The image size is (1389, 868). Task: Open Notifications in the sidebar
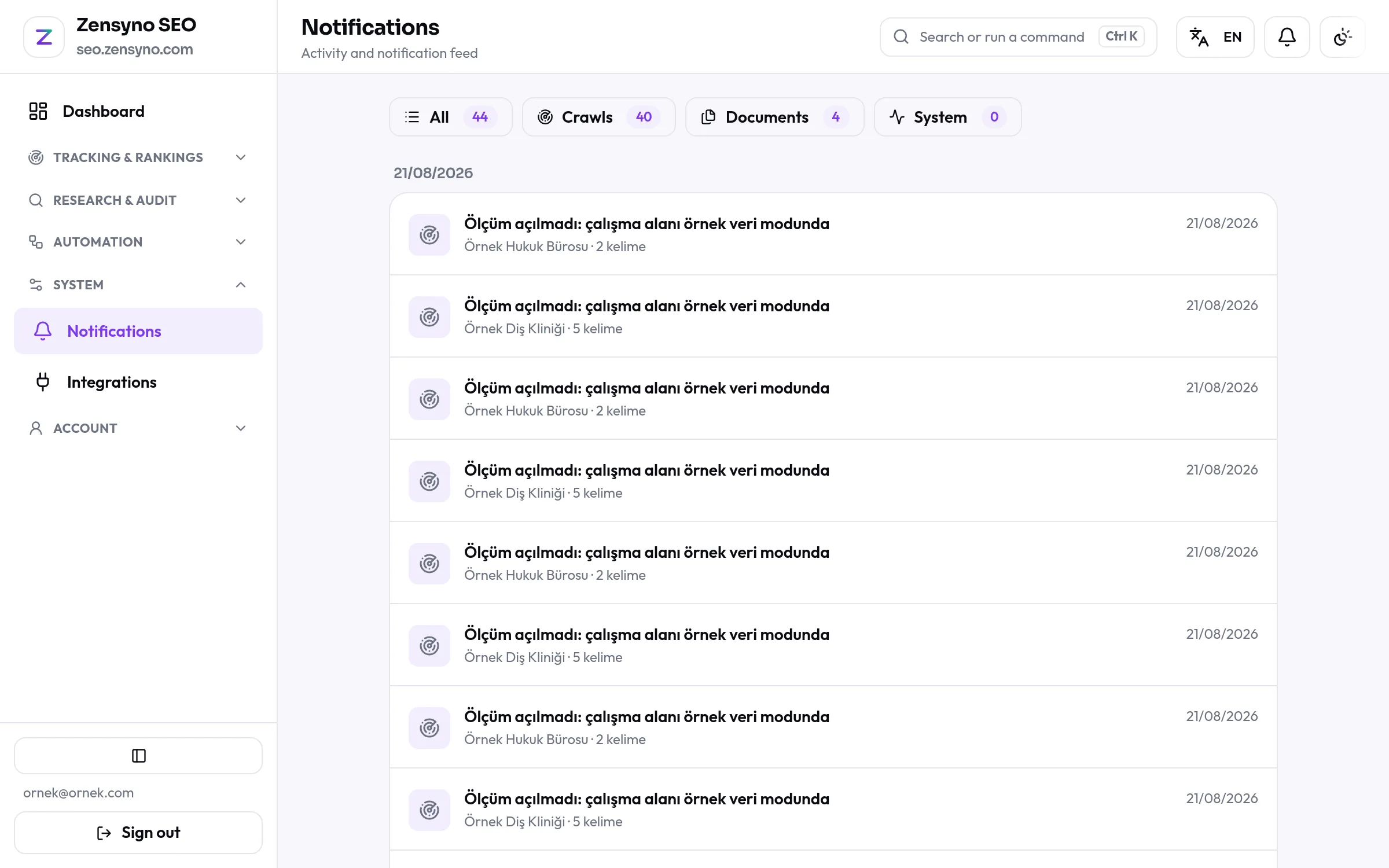click(138, 331)
